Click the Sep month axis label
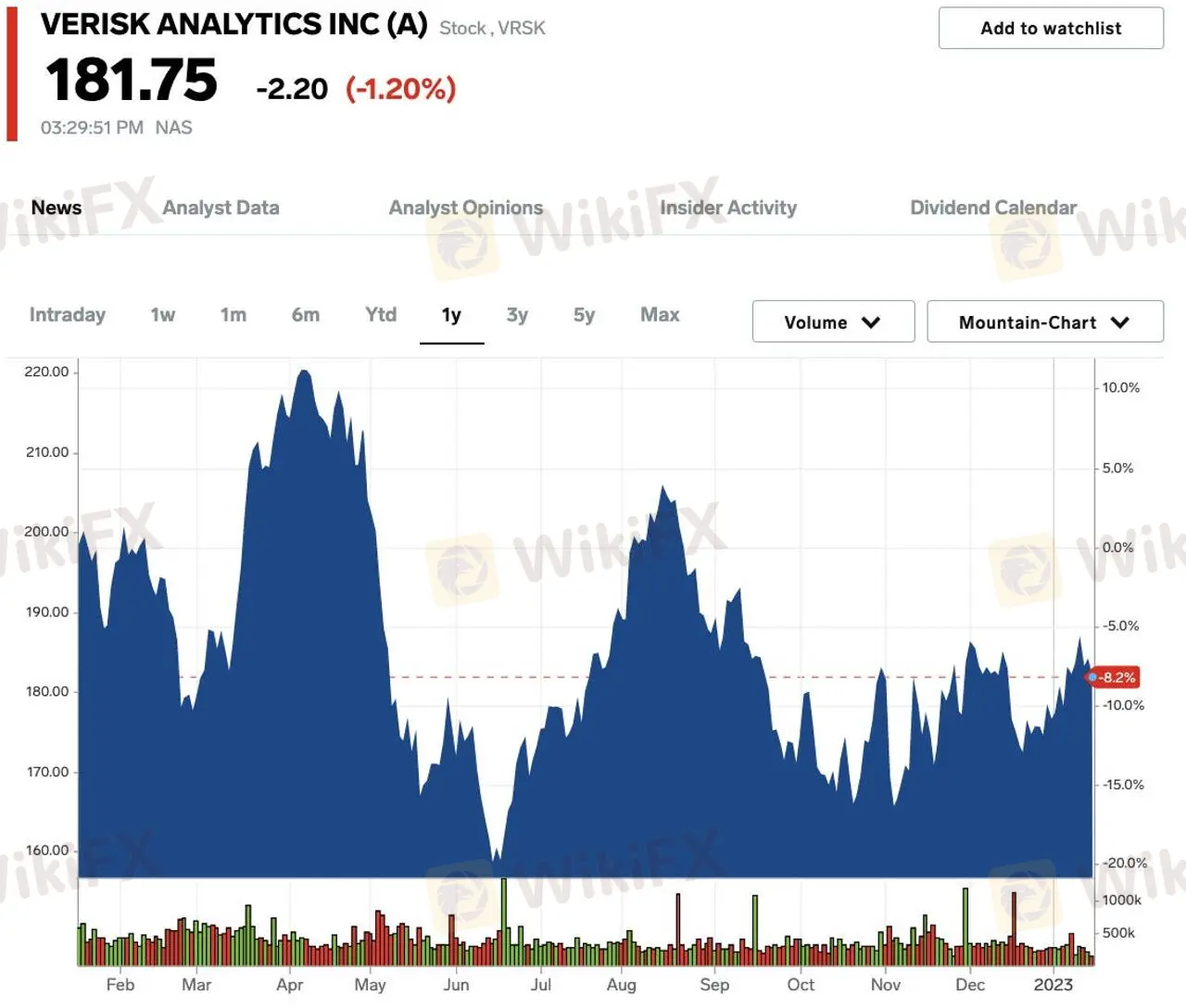This screenshot has height=1008, width=1186. click(x=714, y=985)
